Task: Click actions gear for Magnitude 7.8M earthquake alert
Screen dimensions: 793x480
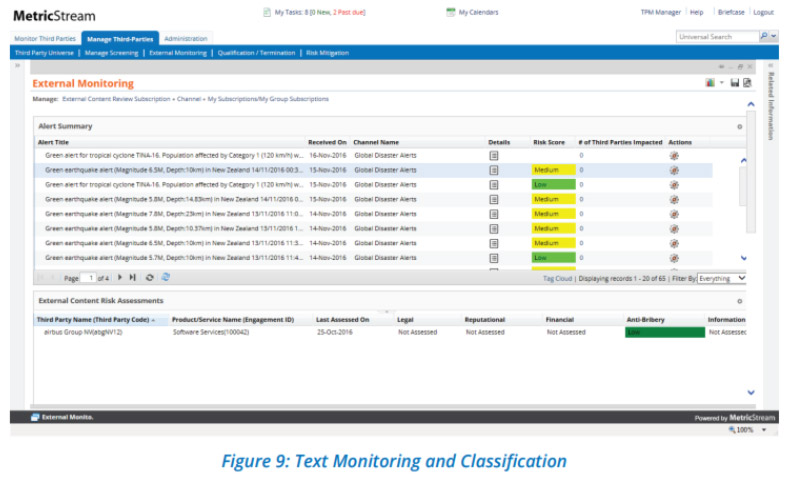Action: (x=674, y=214)
